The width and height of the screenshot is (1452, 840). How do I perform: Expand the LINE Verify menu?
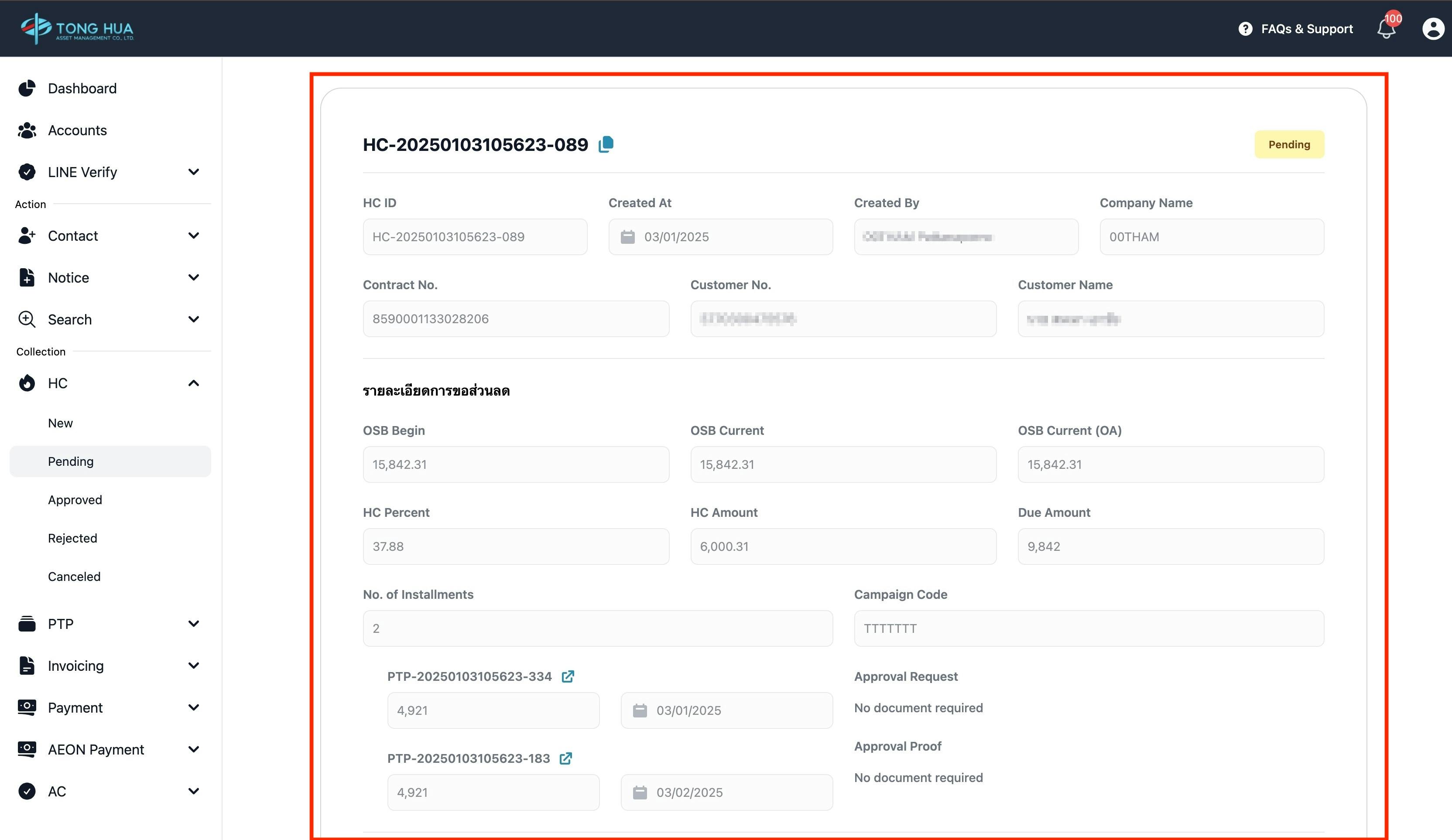point(194,172)
